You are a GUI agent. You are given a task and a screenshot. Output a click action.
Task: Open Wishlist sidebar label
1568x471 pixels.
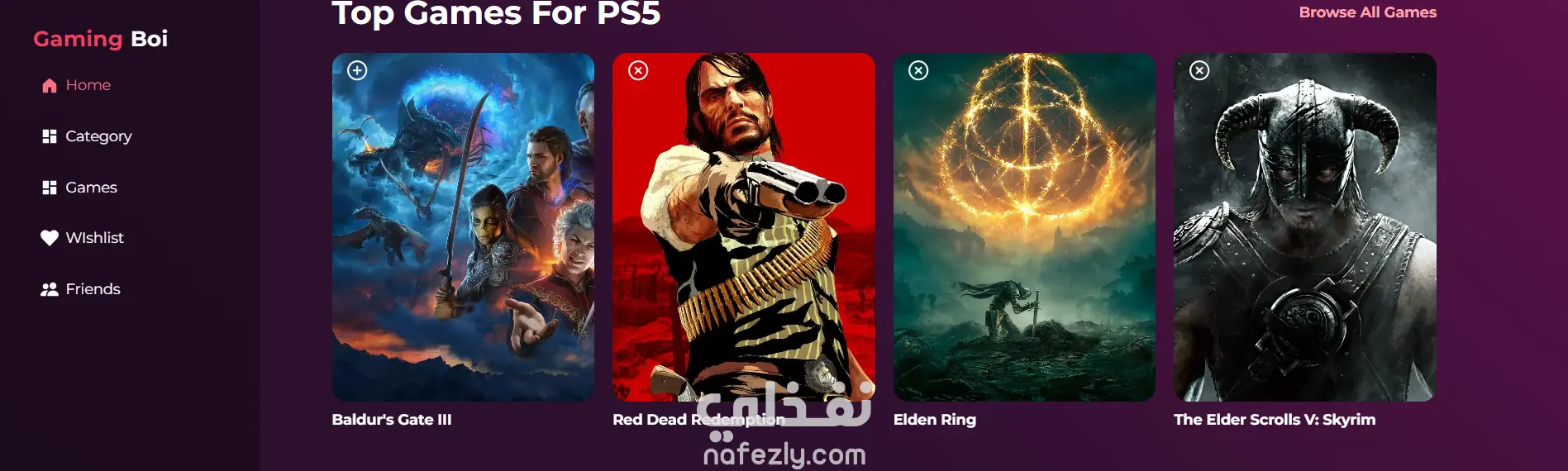click(x=94, y=238)
